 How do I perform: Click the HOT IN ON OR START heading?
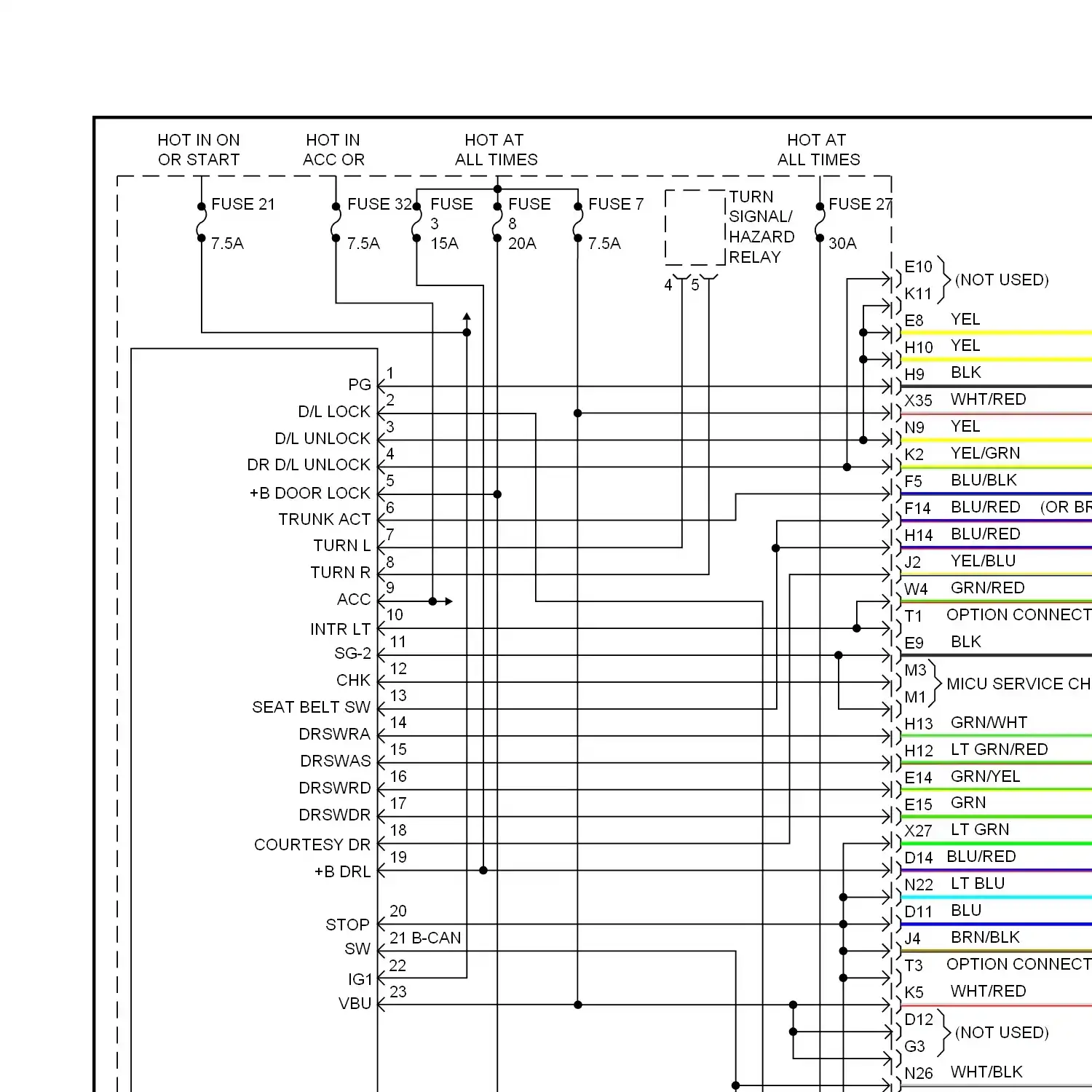(x=199, y=150)
